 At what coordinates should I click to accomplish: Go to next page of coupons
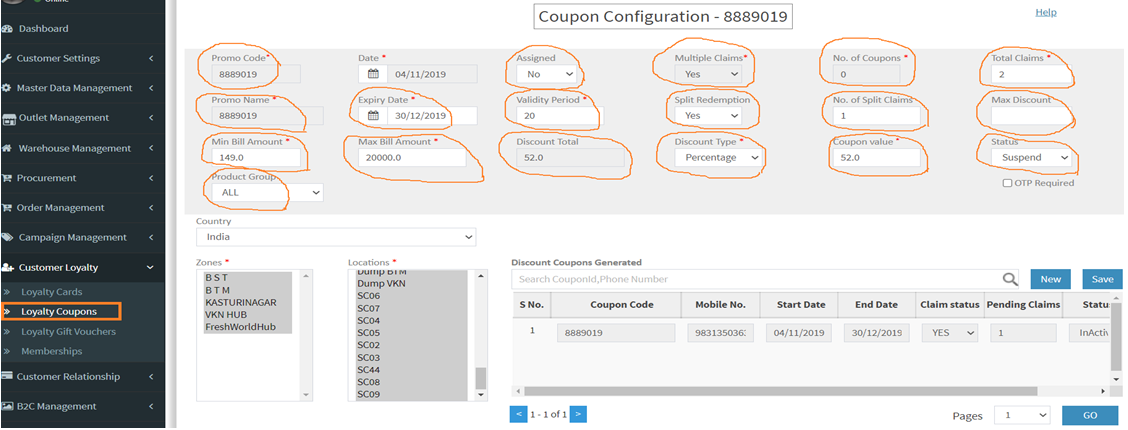578,414
